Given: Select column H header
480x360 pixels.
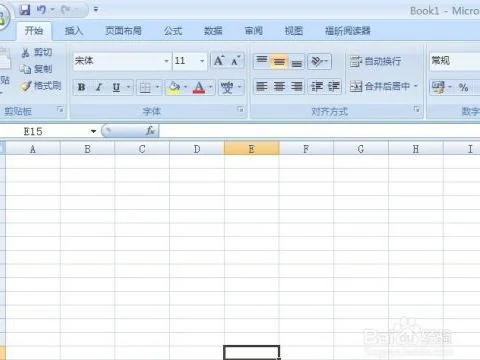Looking at the screenshot, I should 416,149.
